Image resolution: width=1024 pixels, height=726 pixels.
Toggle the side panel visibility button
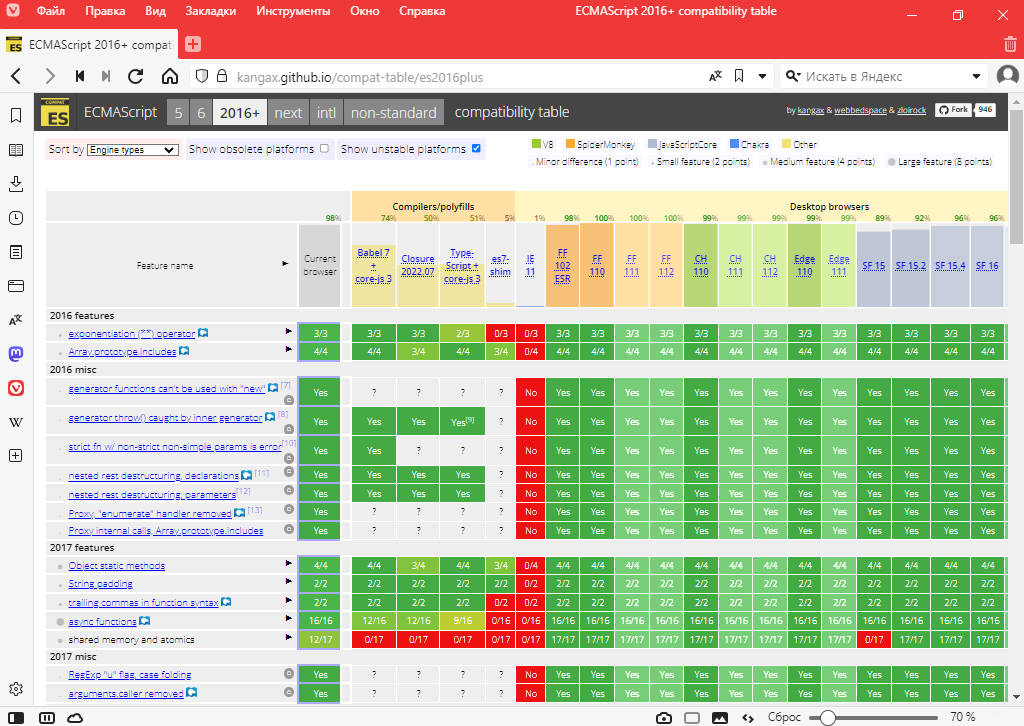tap(17, 717)
